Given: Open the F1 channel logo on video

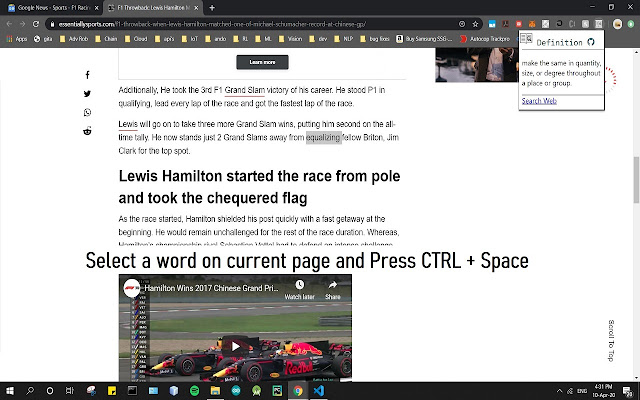Looking at the screenshot, I should coord(132,288).
